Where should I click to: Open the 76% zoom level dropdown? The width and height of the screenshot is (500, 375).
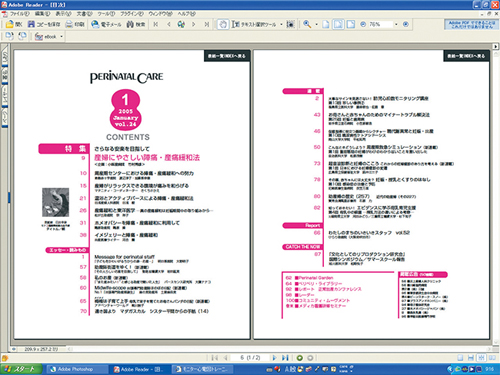[396, 24]
